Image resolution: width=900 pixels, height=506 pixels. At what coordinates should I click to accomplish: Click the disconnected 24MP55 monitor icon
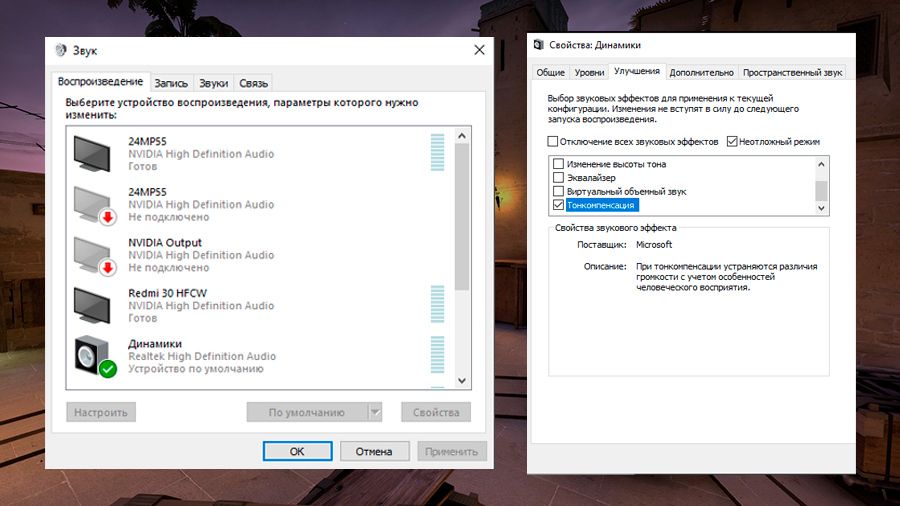[94, 204]
